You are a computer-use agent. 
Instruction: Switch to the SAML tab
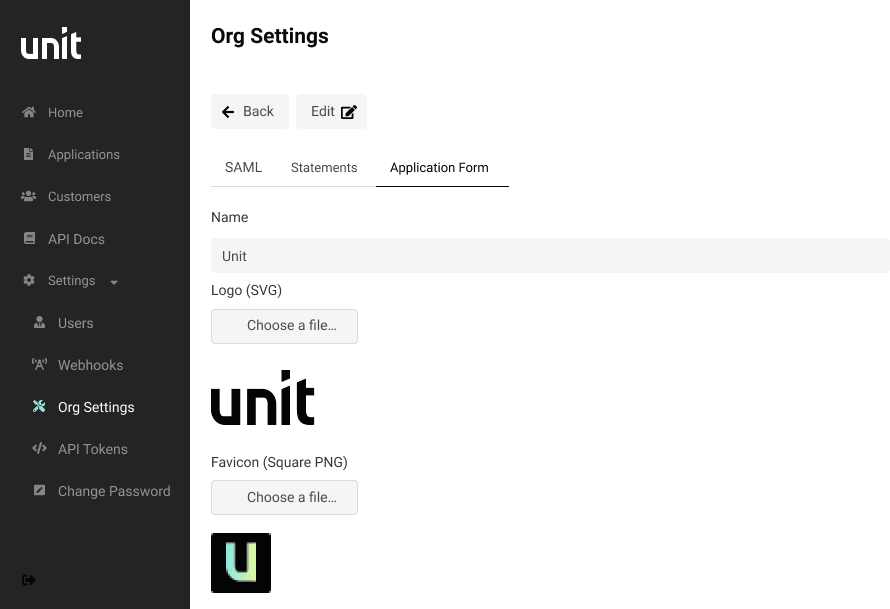(x=243, y=167)
